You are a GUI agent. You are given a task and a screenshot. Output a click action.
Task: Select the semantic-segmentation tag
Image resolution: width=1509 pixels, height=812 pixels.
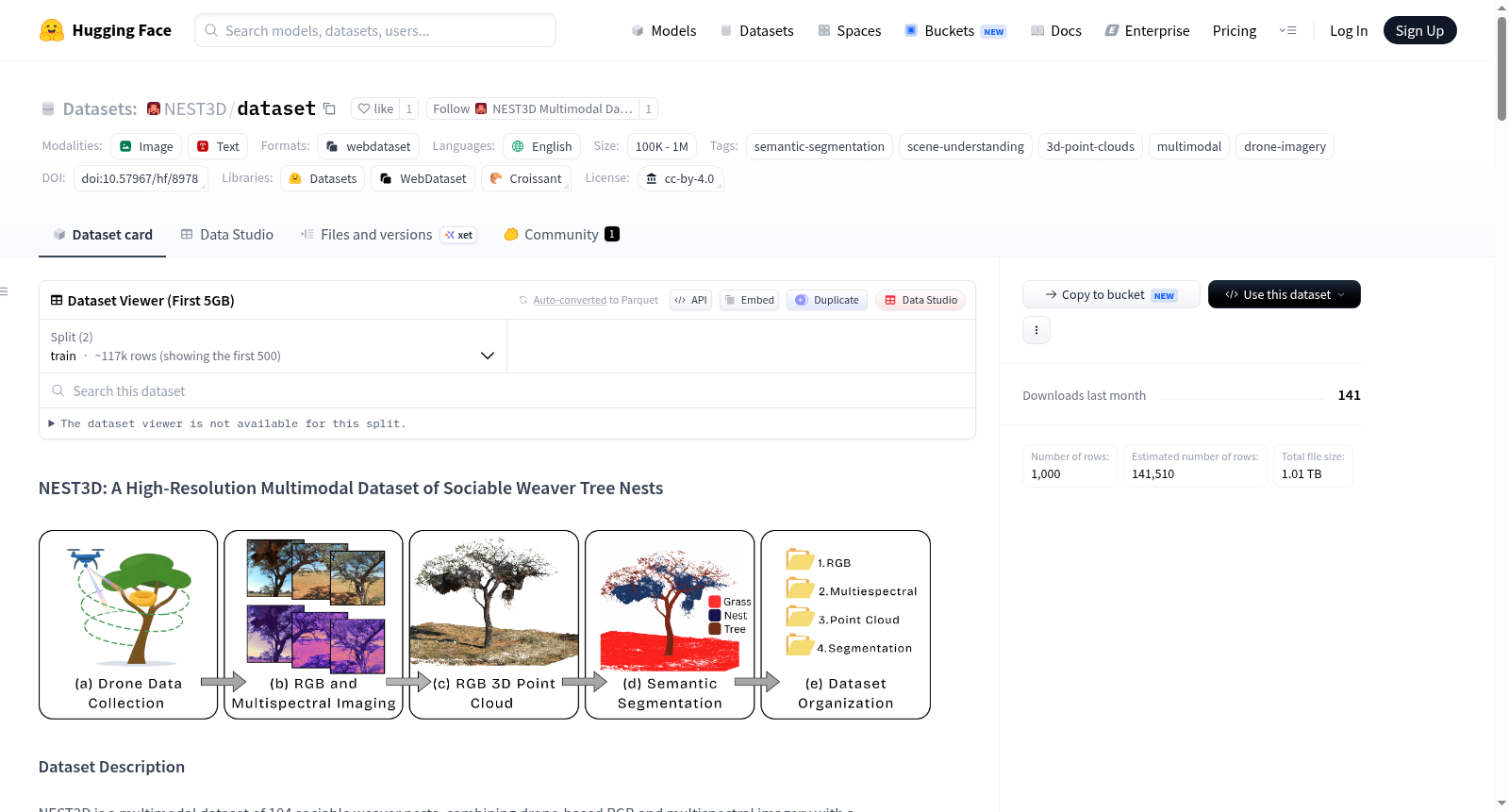(820, 146)
